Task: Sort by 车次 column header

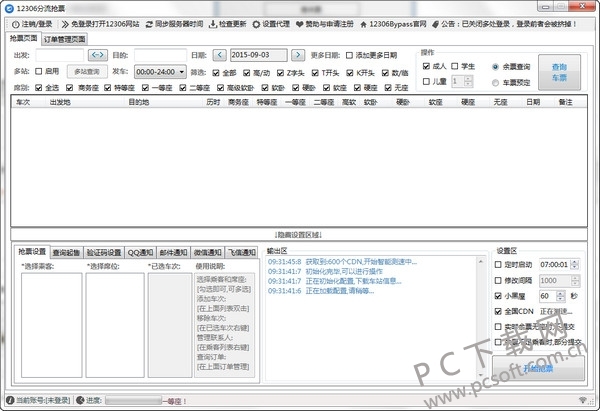Action: tap(23, 102)
